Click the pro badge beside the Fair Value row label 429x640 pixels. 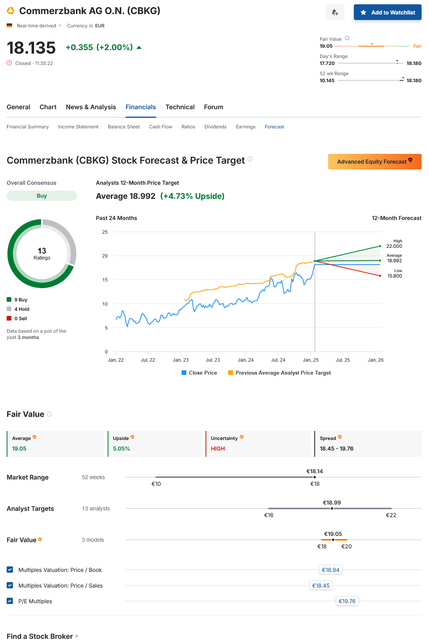[x=40, y=540]
